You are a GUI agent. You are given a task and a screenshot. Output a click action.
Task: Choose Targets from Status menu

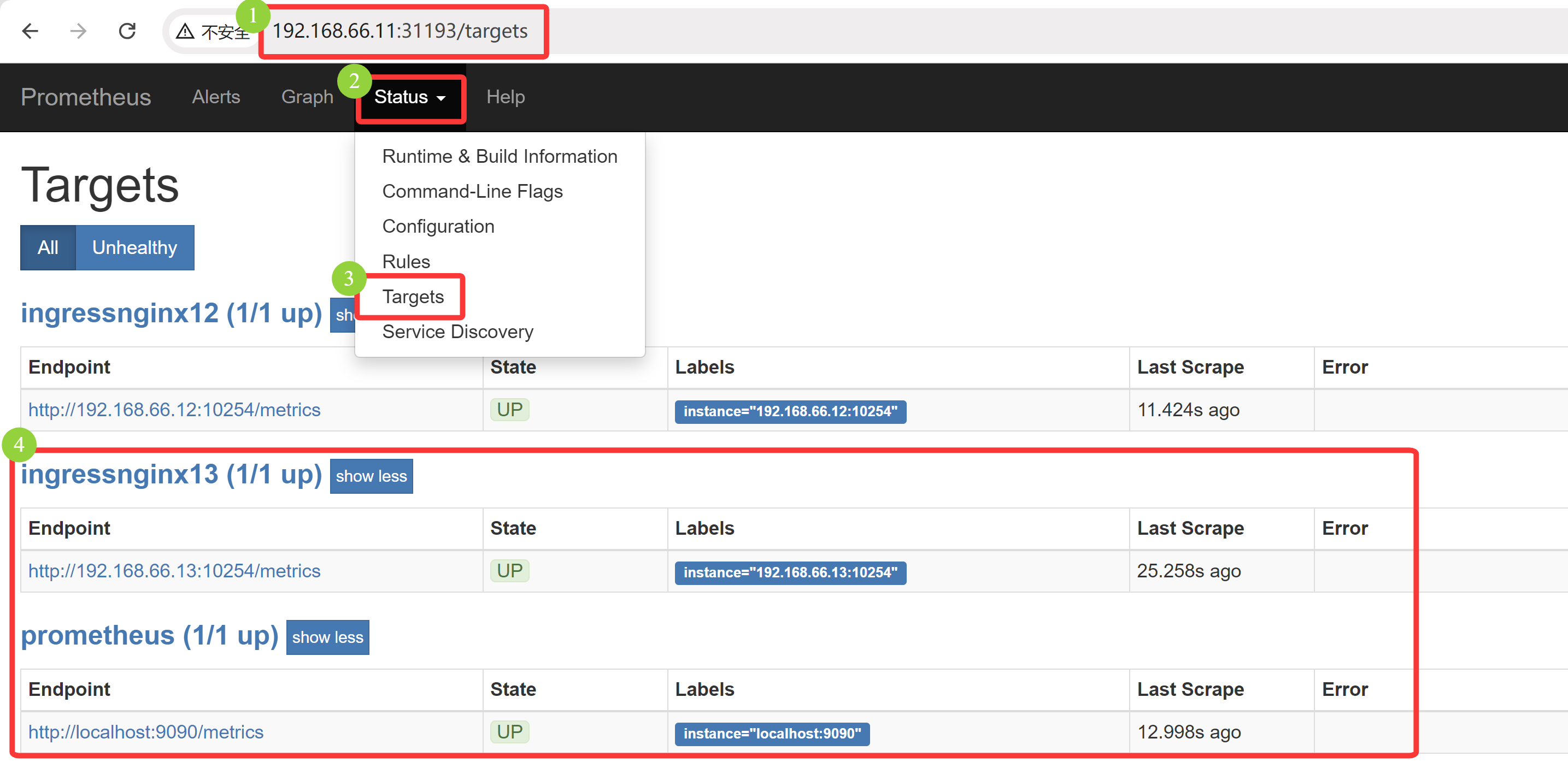click(413, 297)
